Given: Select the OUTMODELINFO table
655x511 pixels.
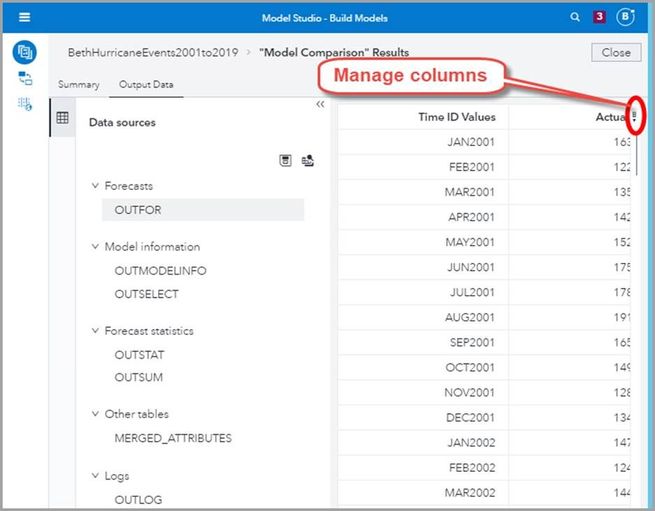Looking at the screenshot, I should tap(161, 271).
